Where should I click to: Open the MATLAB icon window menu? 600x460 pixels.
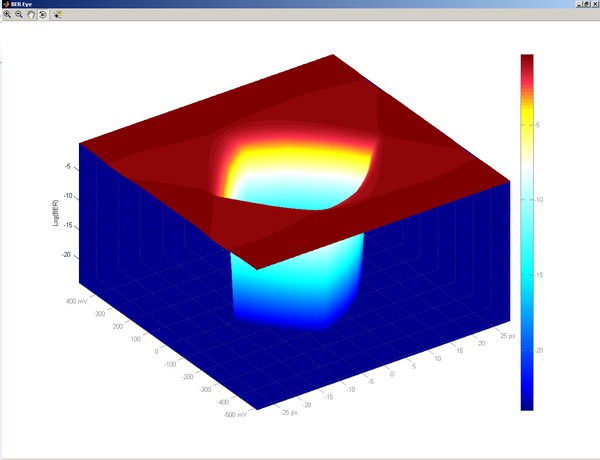(5, 4)
